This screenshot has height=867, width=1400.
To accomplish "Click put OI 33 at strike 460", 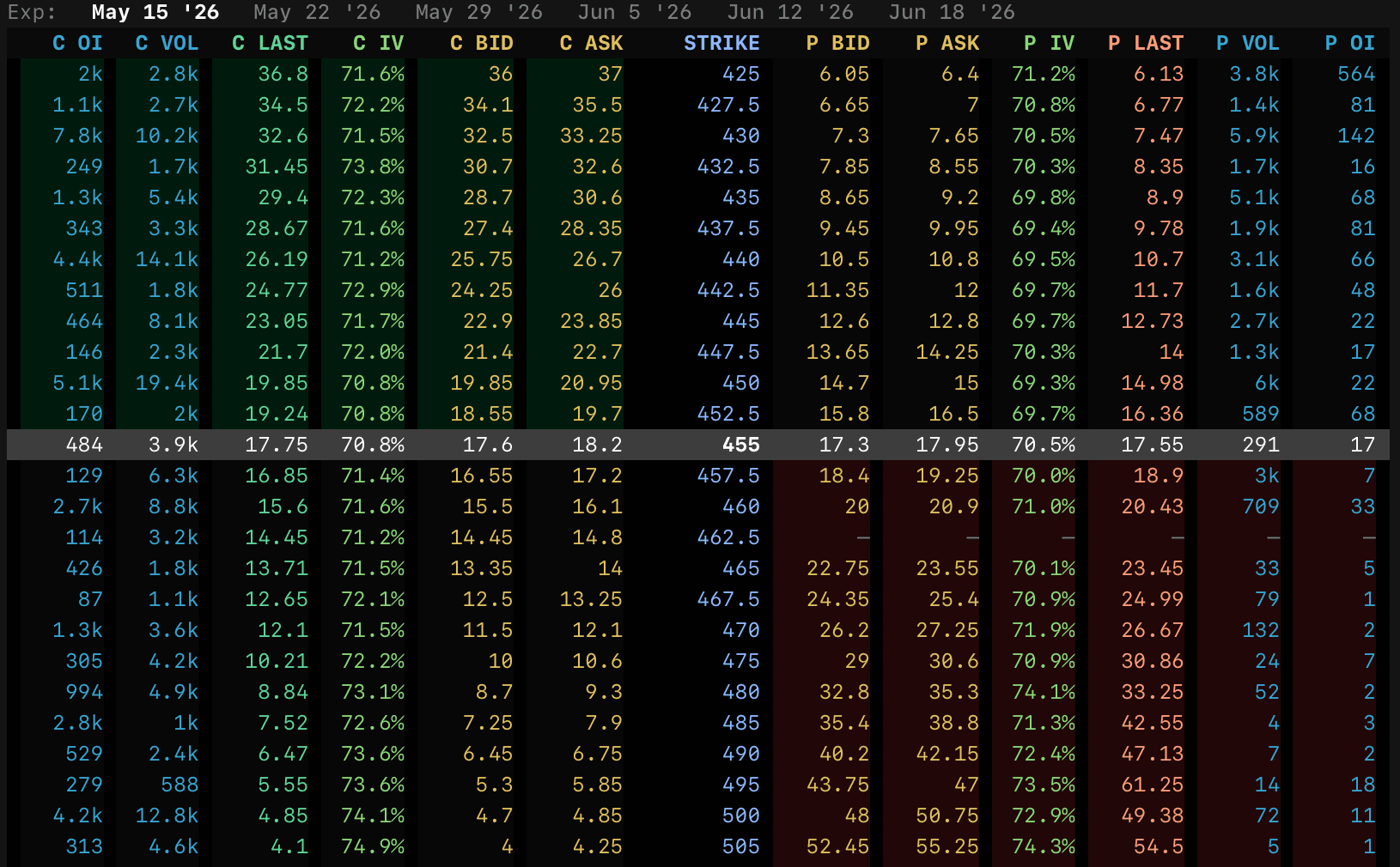I will tap(1363, 506).
